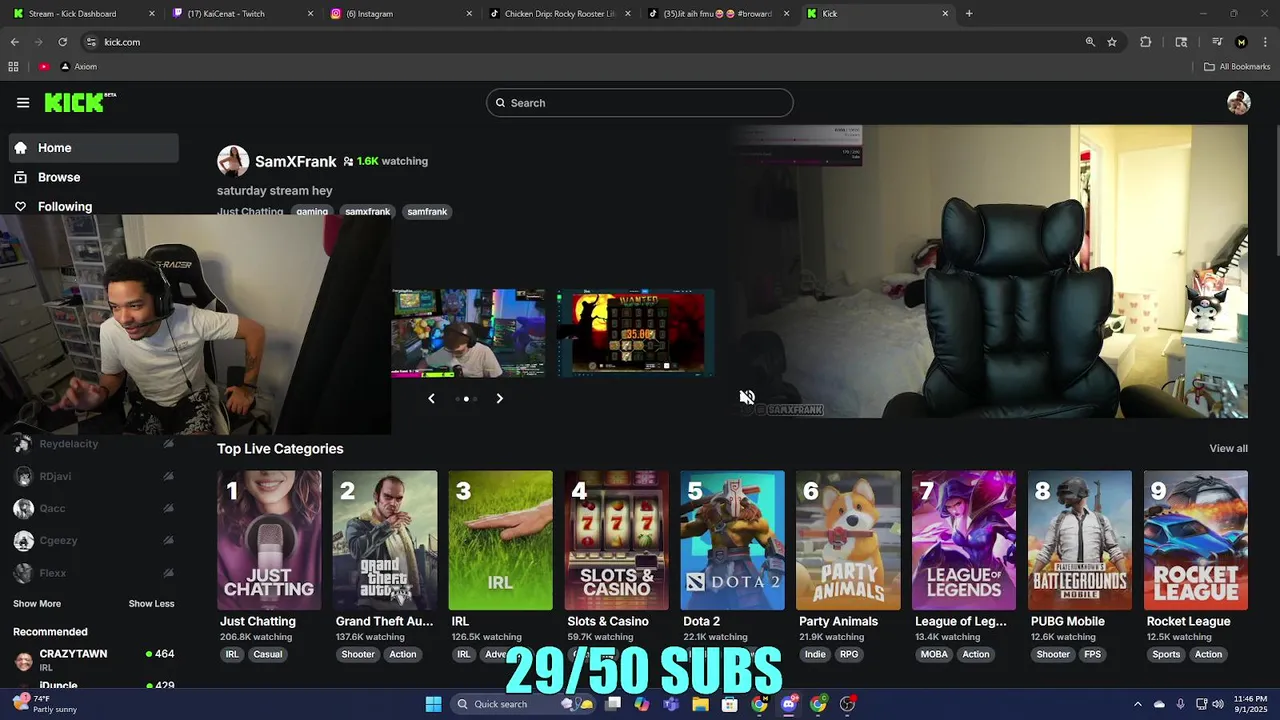Screen dimensions: 1280x720
Task: Bookmark this page with the star
Action: coord(1112,42)
